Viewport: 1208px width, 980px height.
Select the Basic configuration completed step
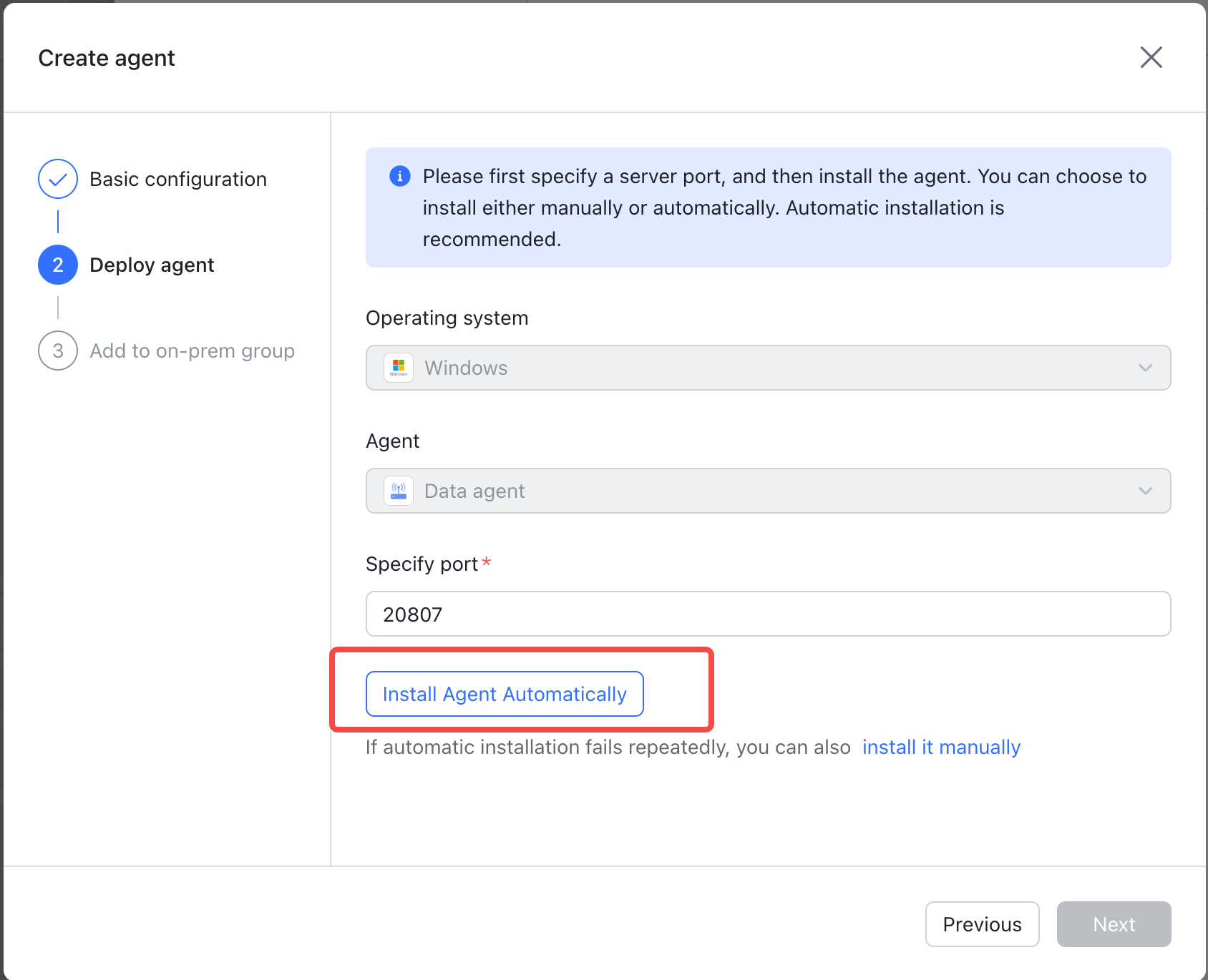[177, 179]
